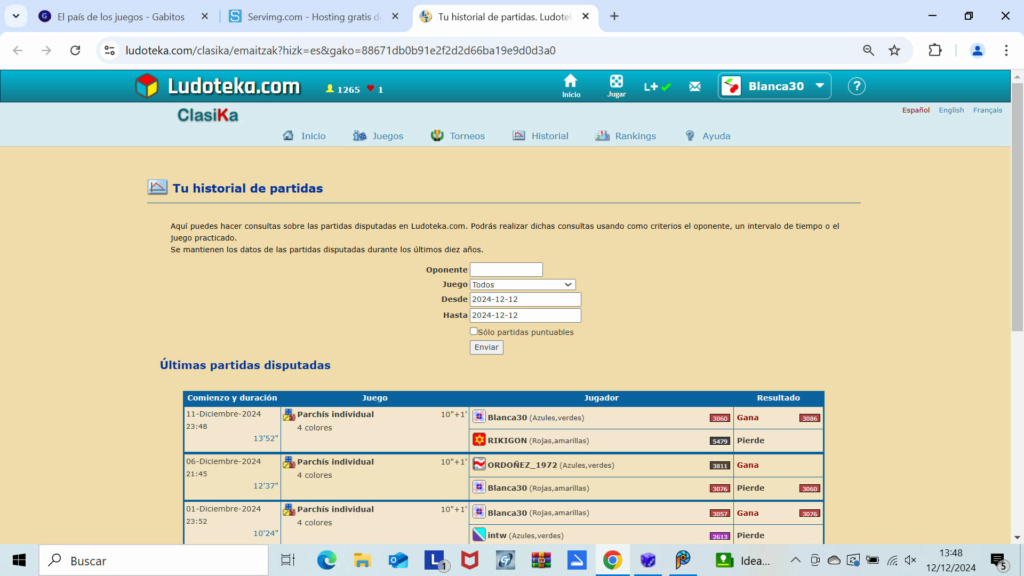Click the Oponente text field
Screen dimensions: 1024x576
(x=506, y=269)
